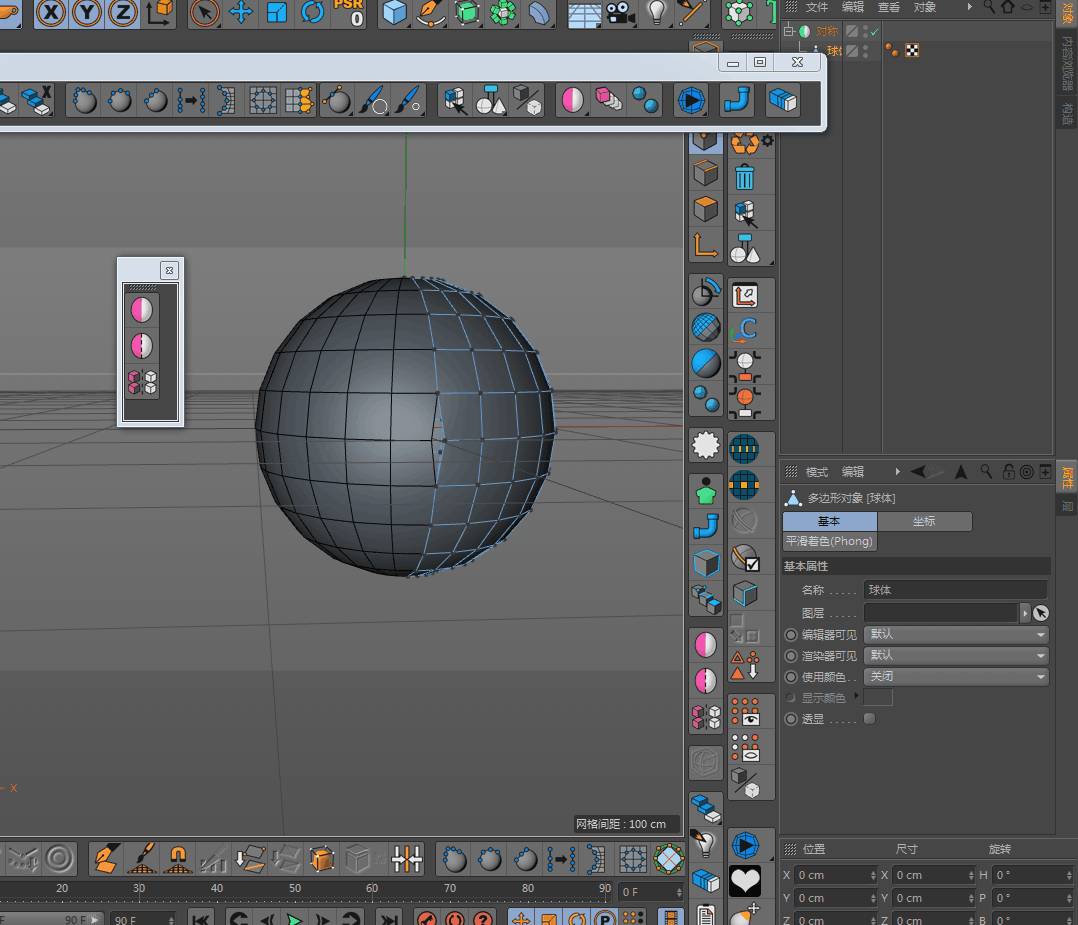Viewport: 1078px width, 925px height.
Task: Click the 显示颜色 color swatch
Action: pos(878,697)
